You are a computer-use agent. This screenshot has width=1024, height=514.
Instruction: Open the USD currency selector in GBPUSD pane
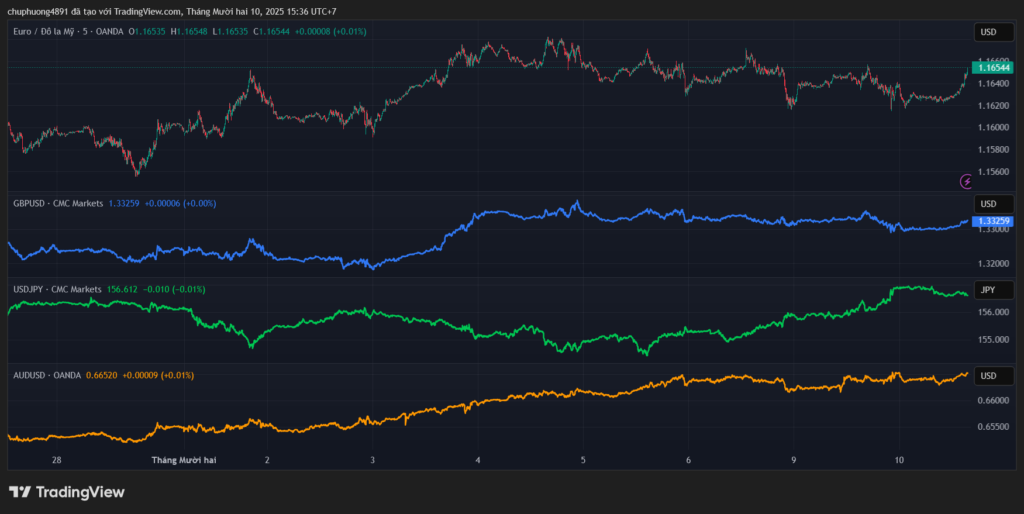(988, 205)
